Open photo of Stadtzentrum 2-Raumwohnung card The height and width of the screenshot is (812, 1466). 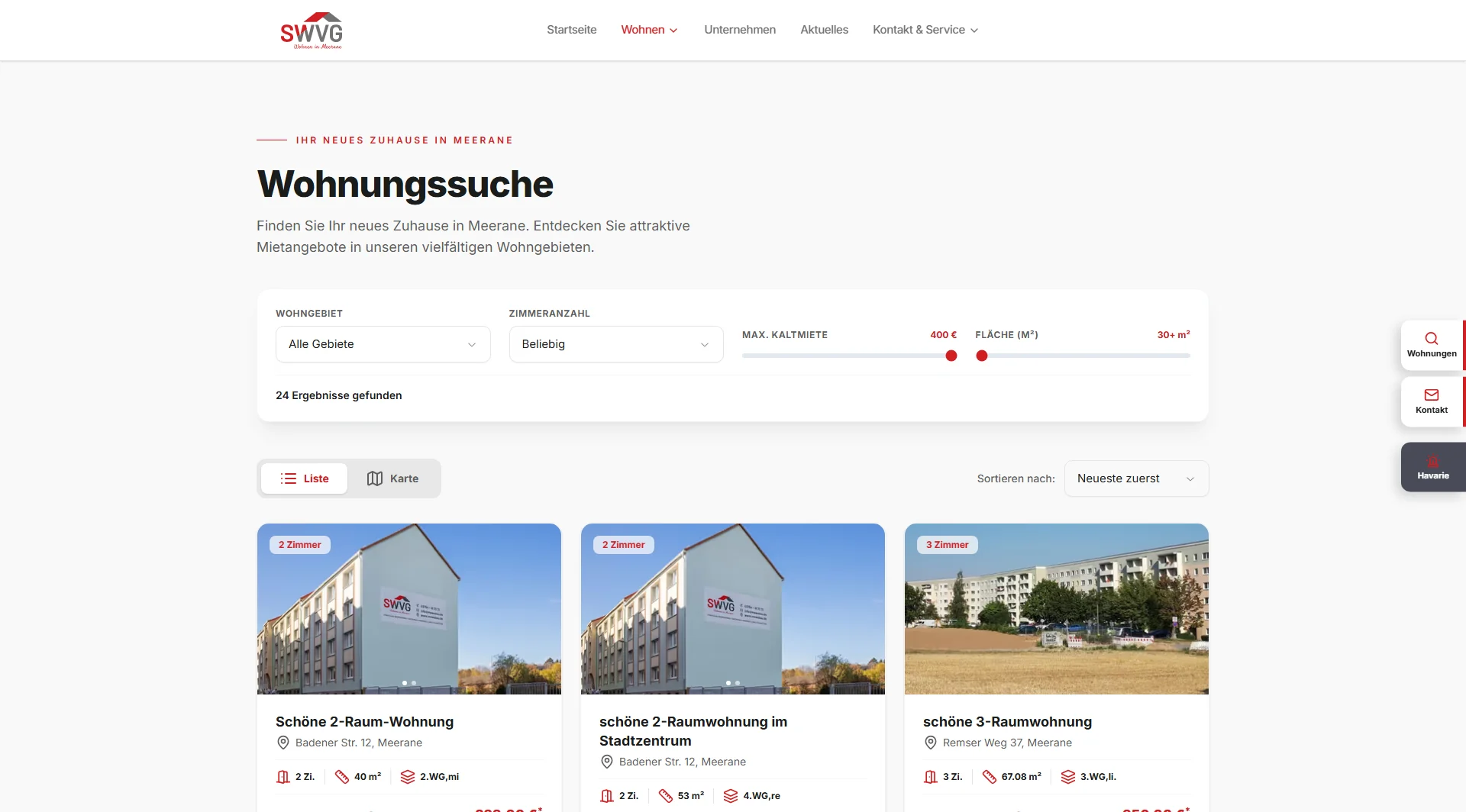click(733, 609)
